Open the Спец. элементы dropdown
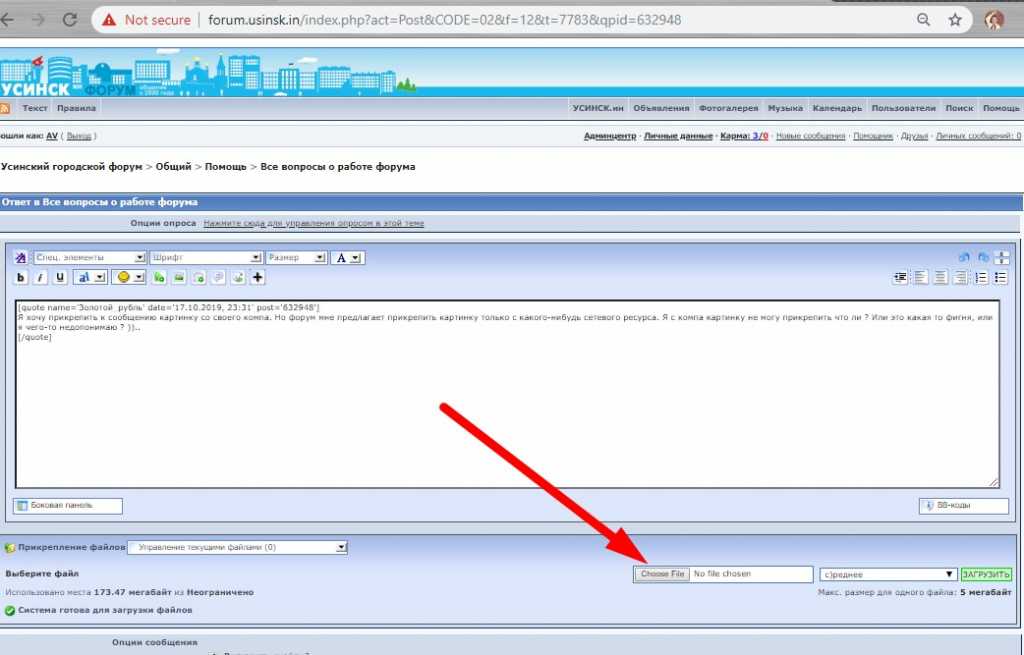 point(90,257)
